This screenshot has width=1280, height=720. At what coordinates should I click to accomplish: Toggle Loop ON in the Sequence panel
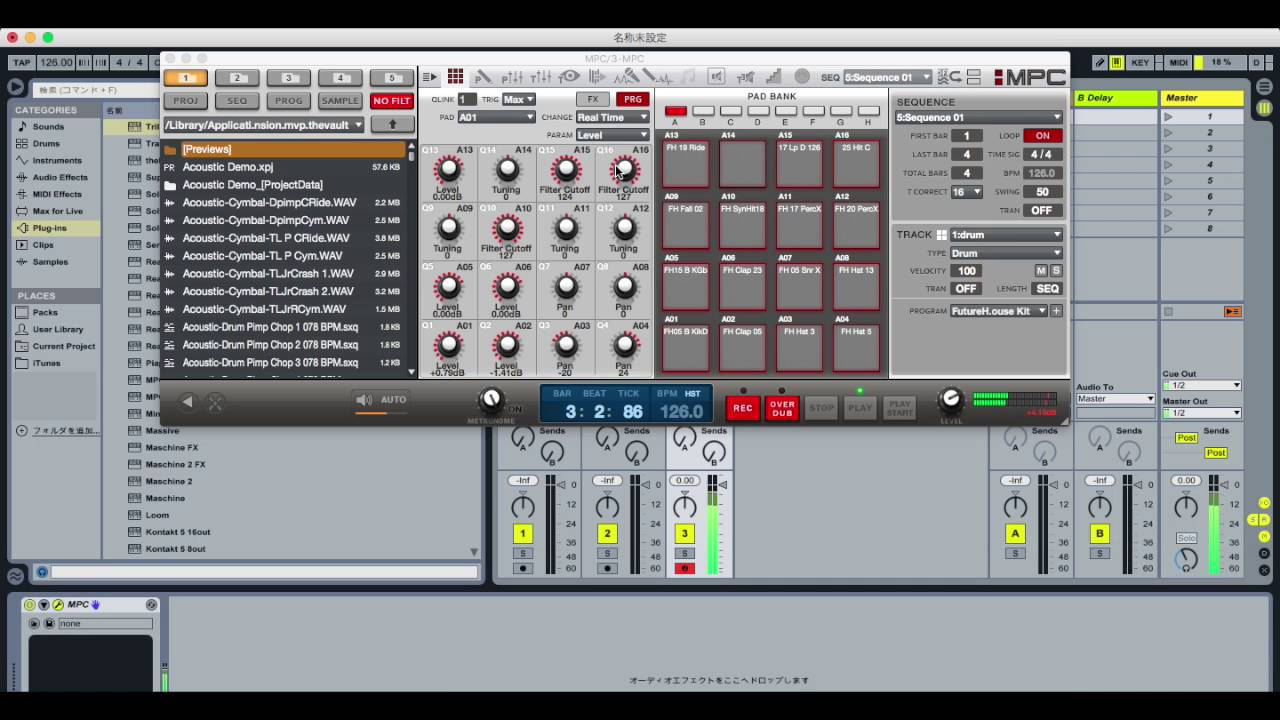[x=1042, y=135]
